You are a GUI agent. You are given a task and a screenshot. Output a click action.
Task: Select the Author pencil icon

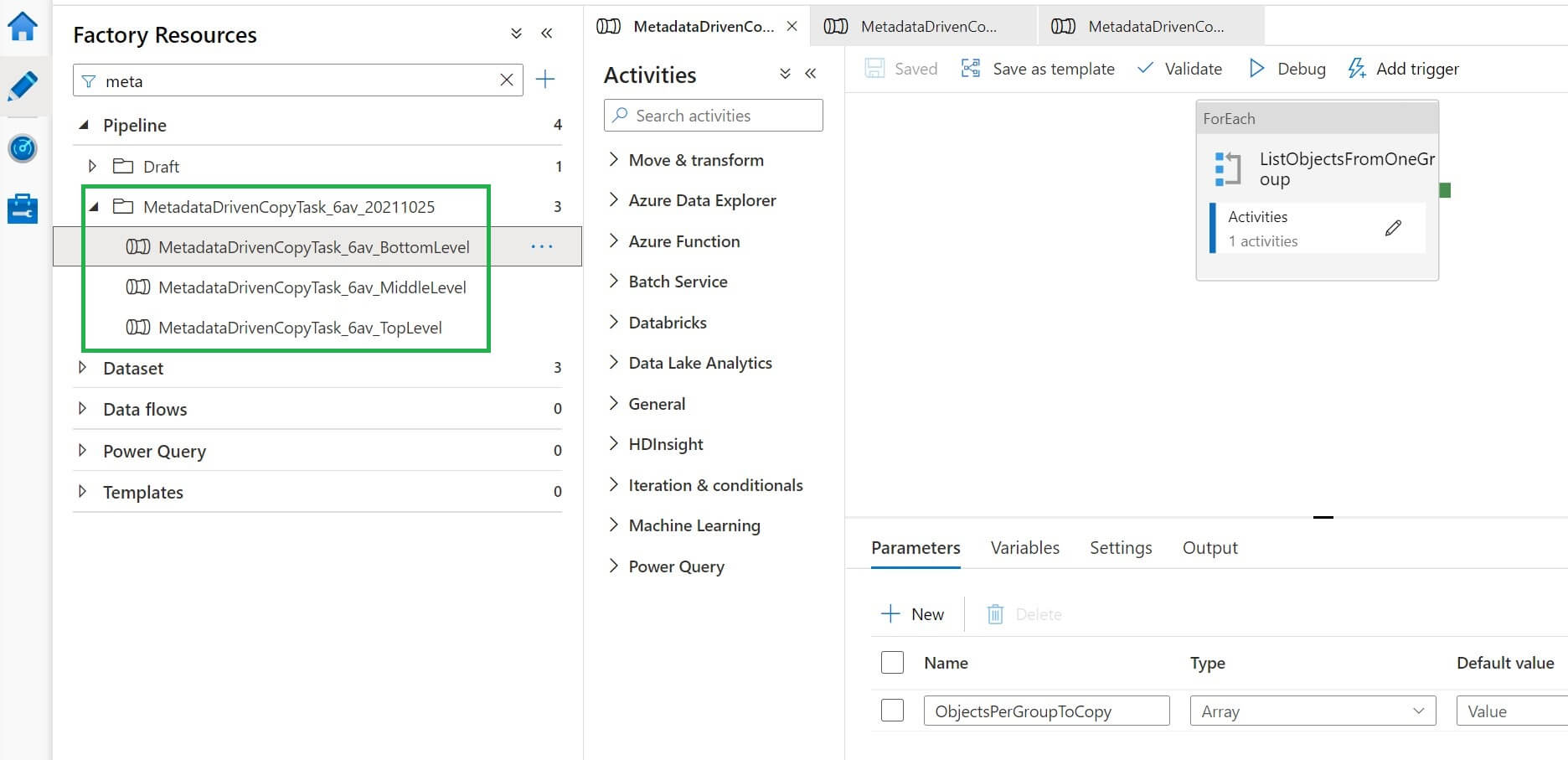(23, 86)
